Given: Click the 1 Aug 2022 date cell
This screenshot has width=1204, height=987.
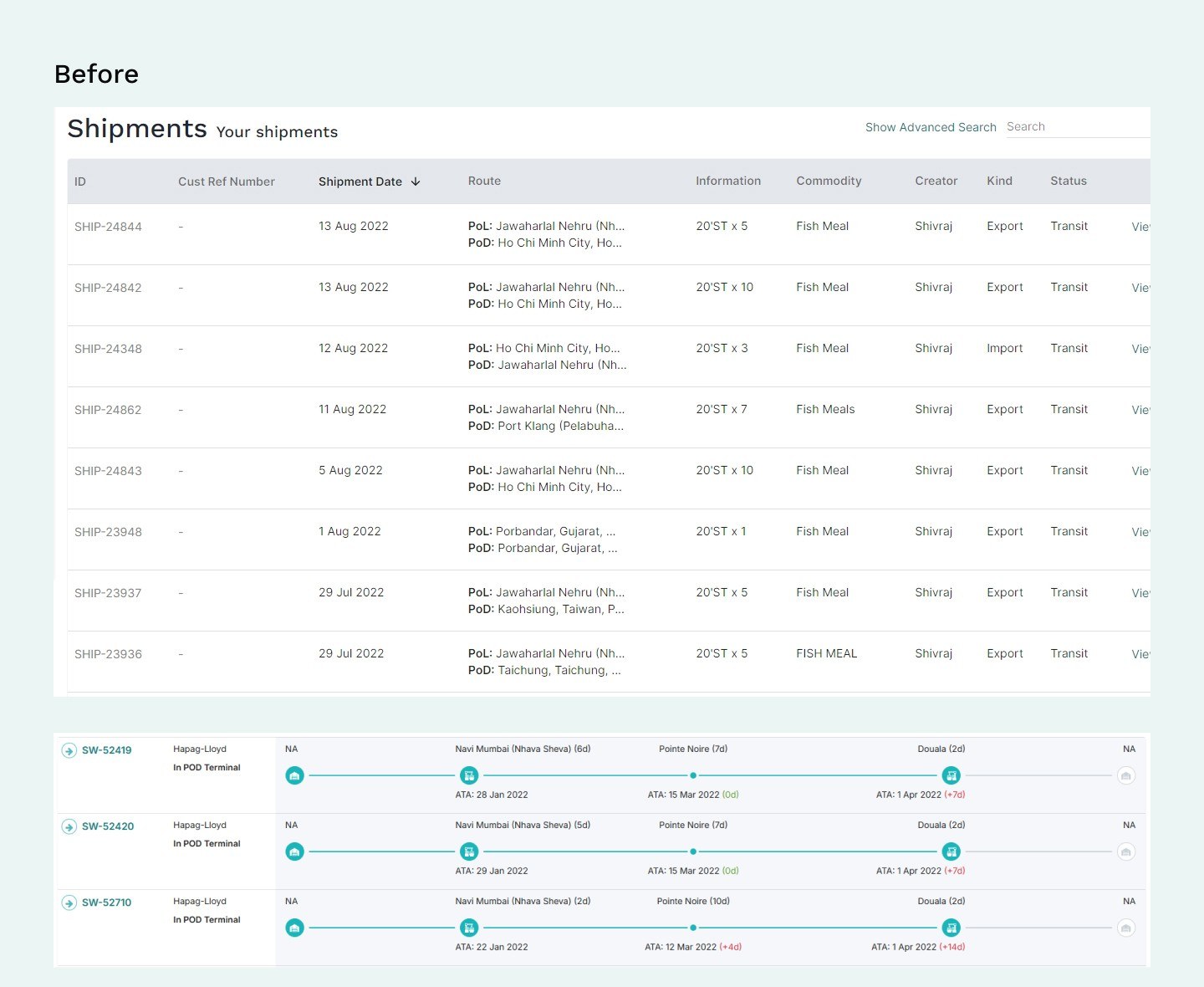Looking at the screenshot, I should pyautogui.click(x=349, y=531).
